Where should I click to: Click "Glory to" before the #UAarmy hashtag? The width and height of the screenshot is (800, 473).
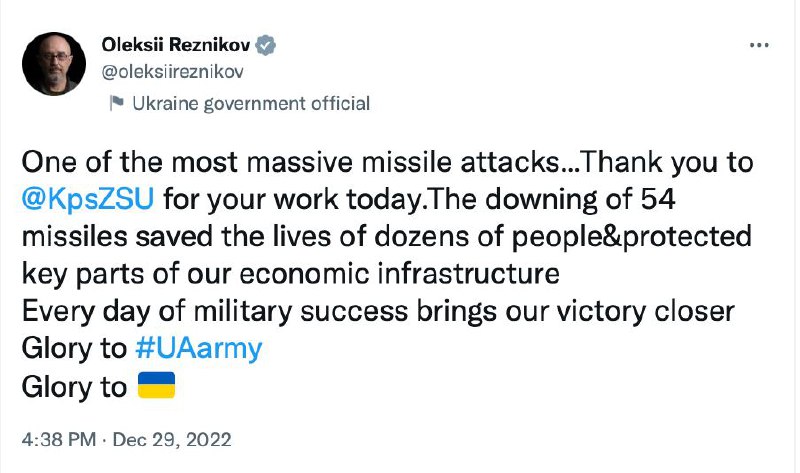pos(73,348)
